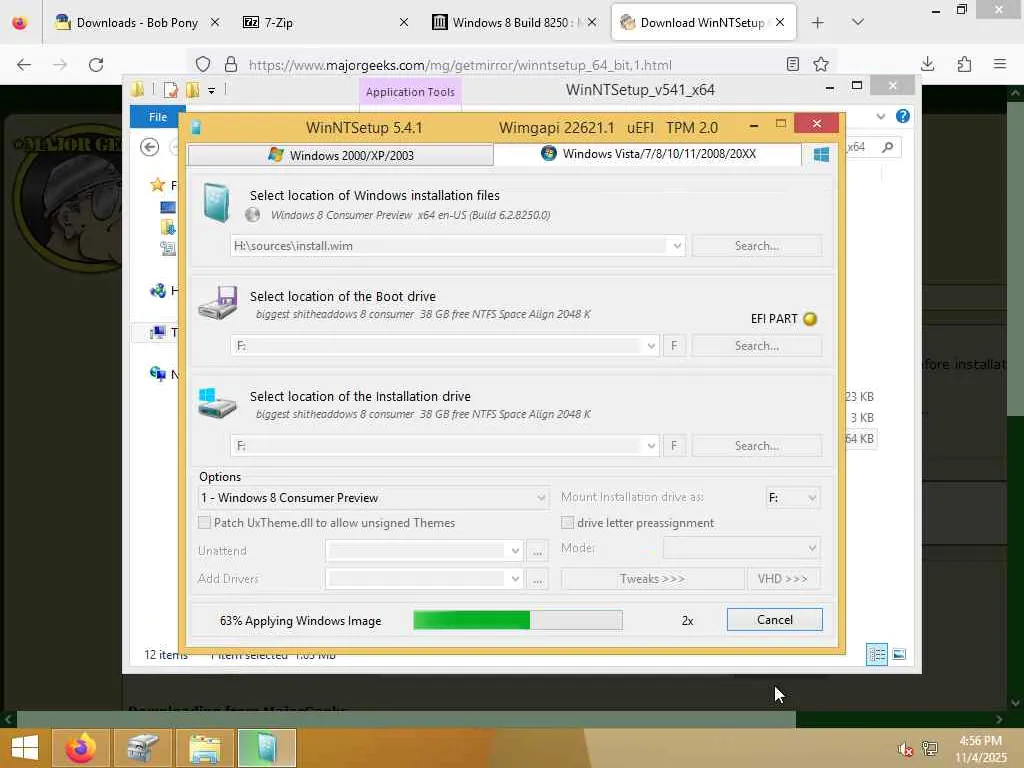Image resolution: width=1024 pixels, height=768 pixels.
Task: Reload the MajorGeeks page
Action: (96, 65)
